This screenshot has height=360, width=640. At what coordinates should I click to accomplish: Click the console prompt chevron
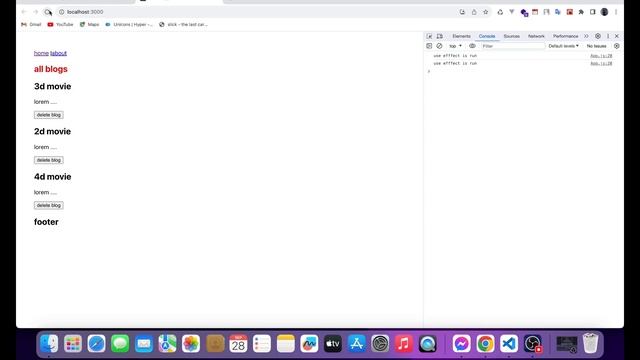pyautogui.click(x=429, y=71)
